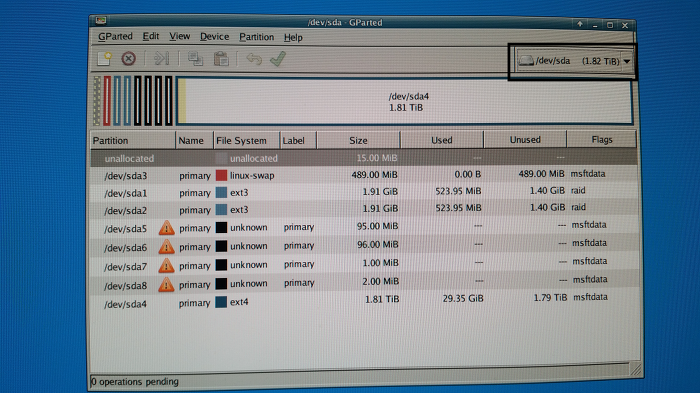Image resolution: width=700 pixels, height=393 pixels.
Task: Open the View menu
Action: (179, 36)
